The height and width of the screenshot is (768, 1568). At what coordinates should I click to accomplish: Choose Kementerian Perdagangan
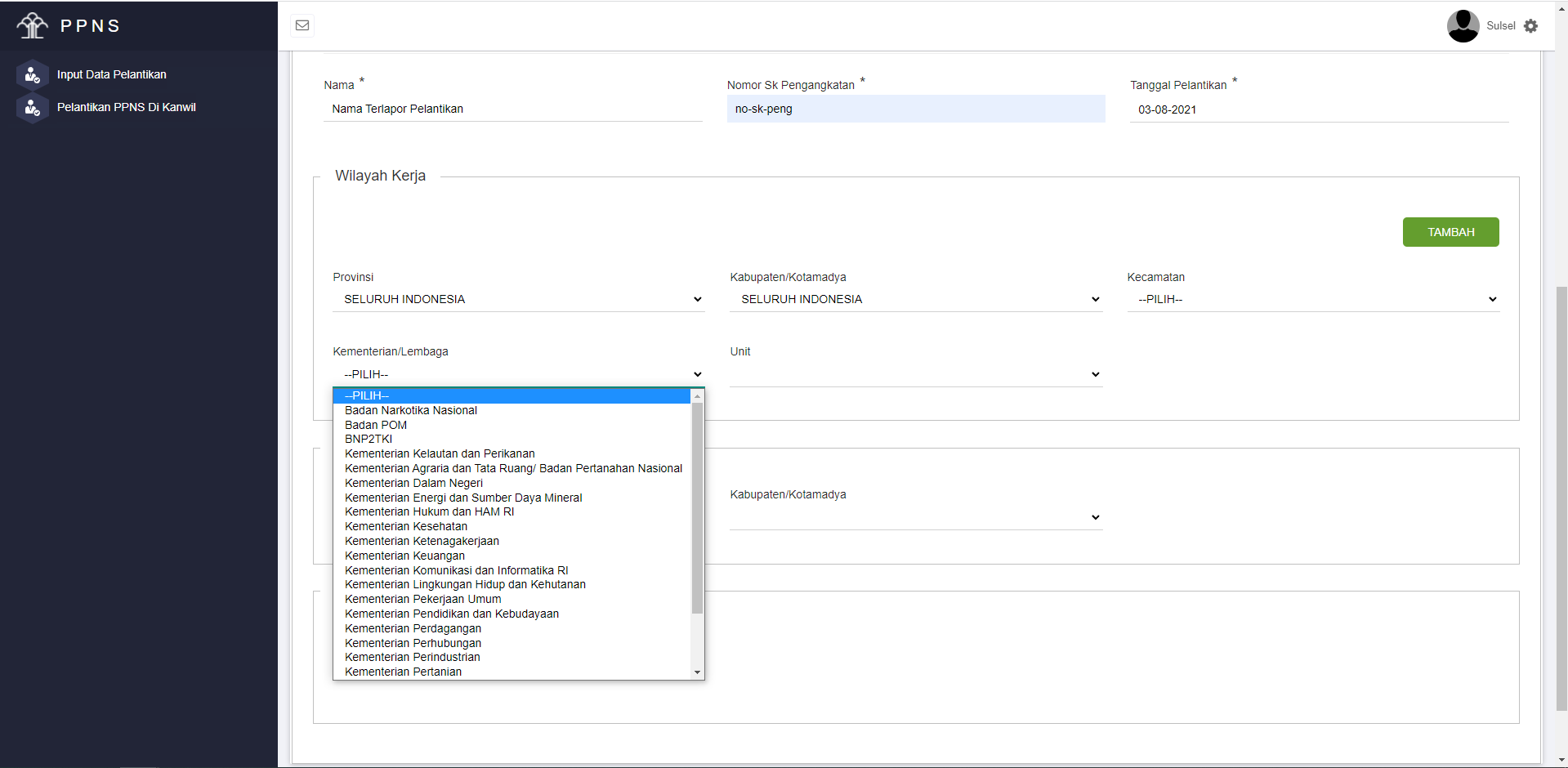(x=512, y=628)
